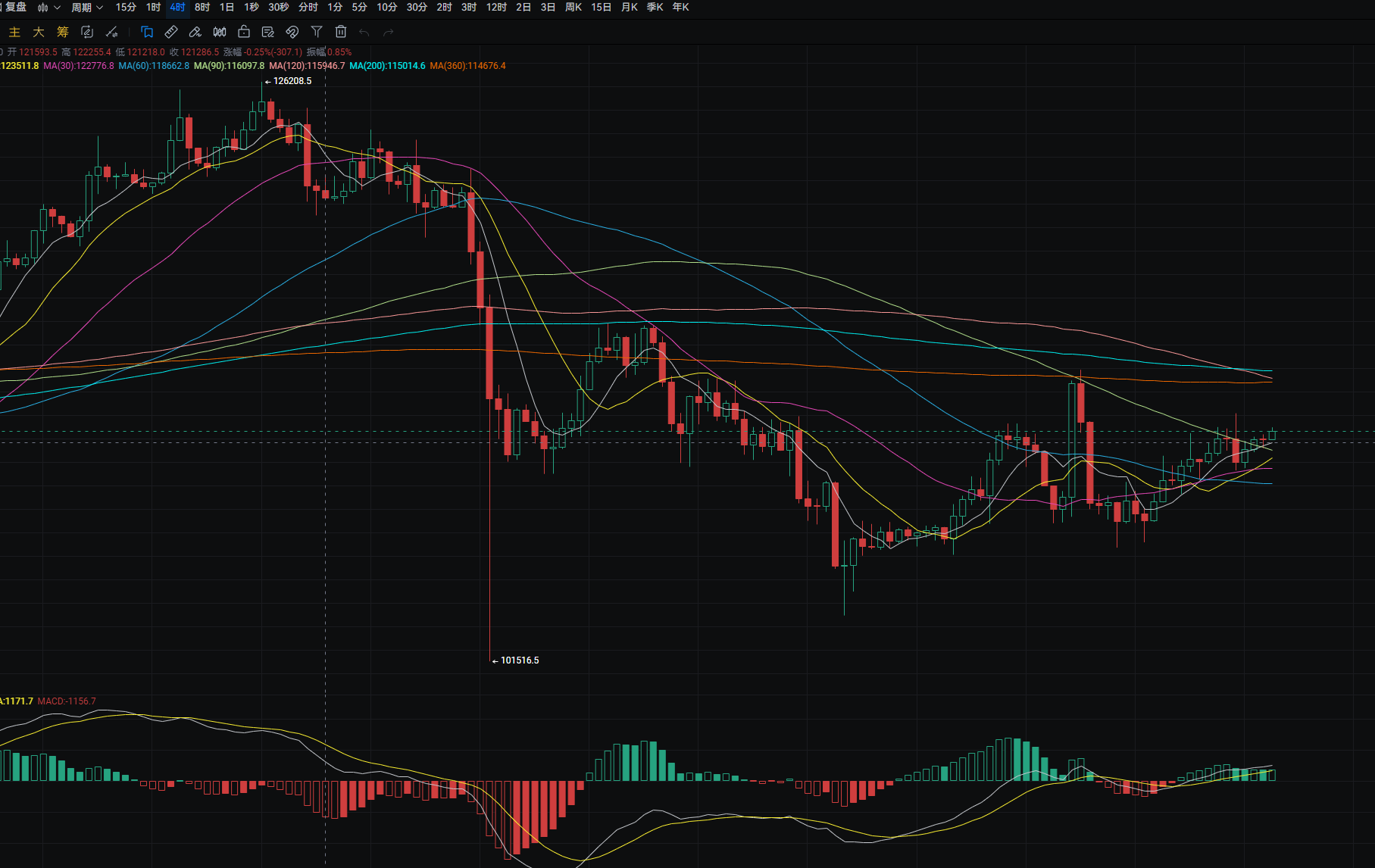Toggle the 主 indicator button
The image size is (1375, 868).
[14, 32]
